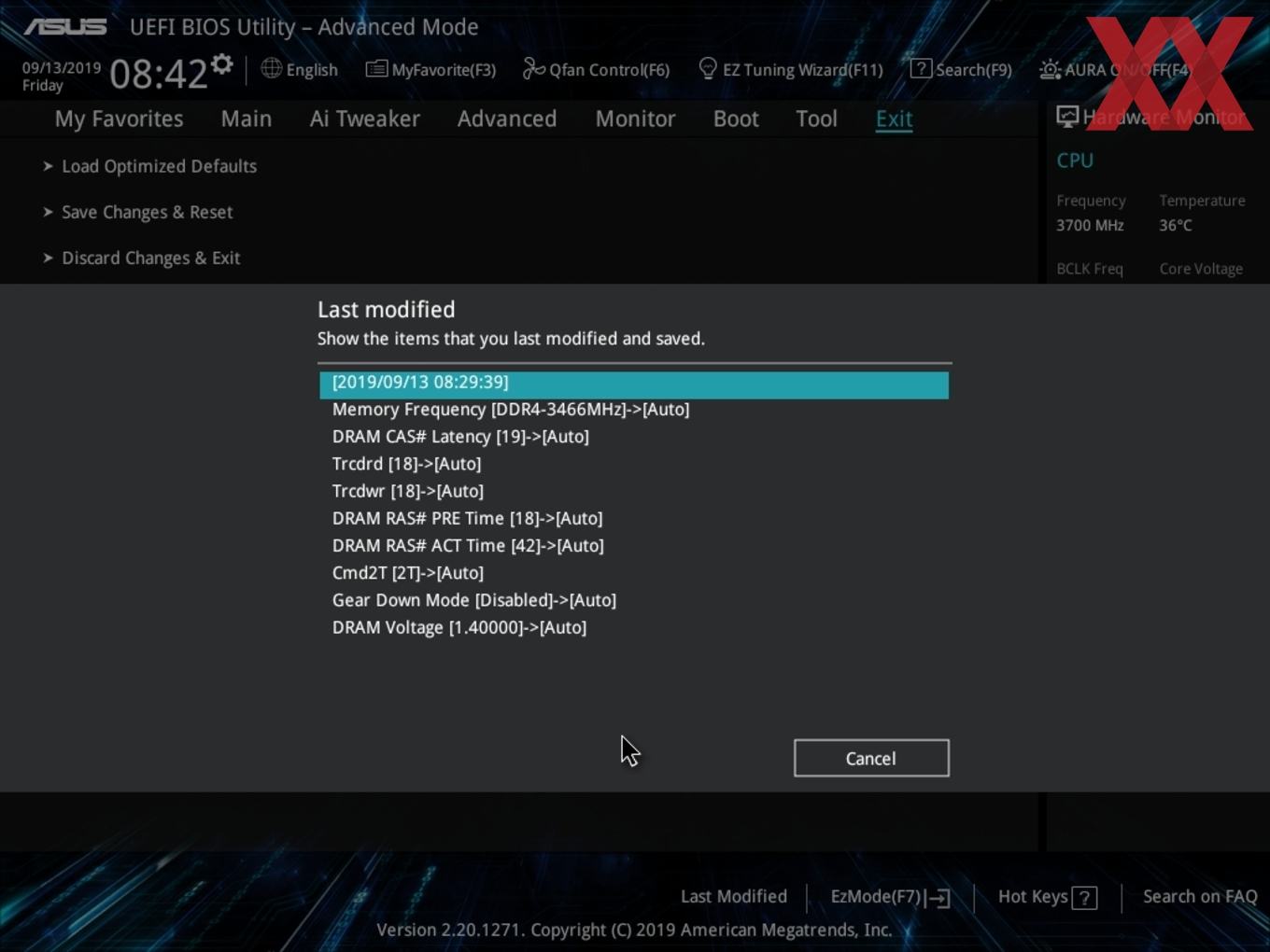This screenshot has width=1270, height=952.
Task: Choose Save Changes & Reset
Action: click(x=147, y=212)
